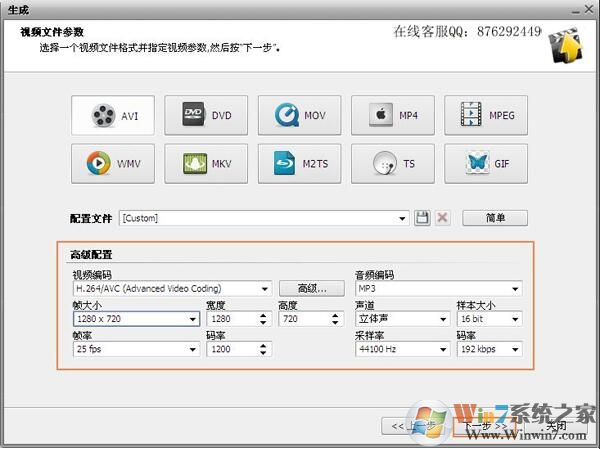Choose MPEG filmstrip format button
Viewport: 603px width, 449px height.
coord(486,115)
